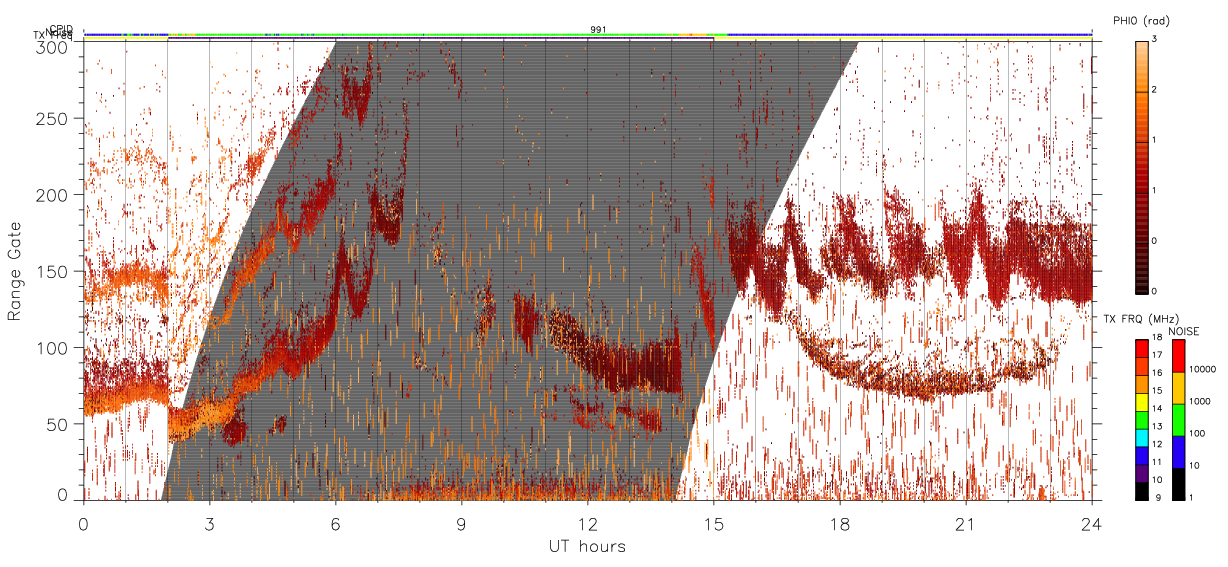Click the multicolored CPID/noise strip above the plot
This screenshot has width=1228, height=567.
tap(587, 36)
